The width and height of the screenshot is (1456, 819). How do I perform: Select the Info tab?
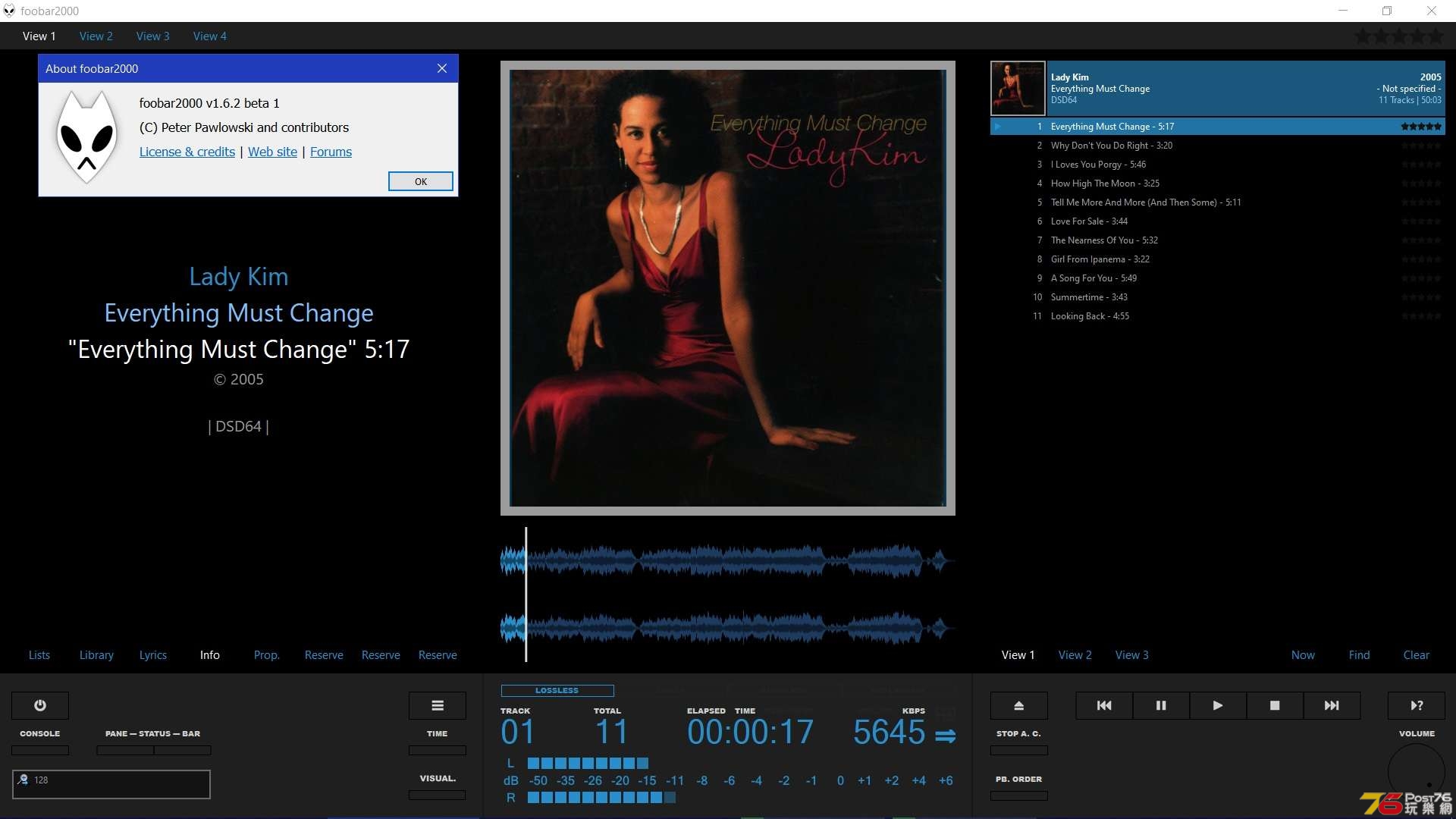[210, 655]
